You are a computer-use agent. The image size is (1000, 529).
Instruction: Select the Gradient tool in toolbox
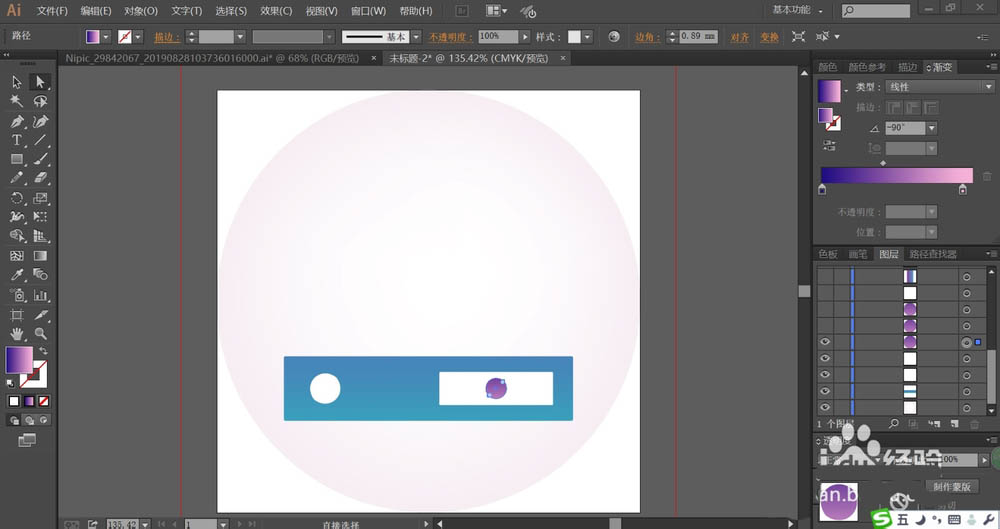(x=40, y=256)
